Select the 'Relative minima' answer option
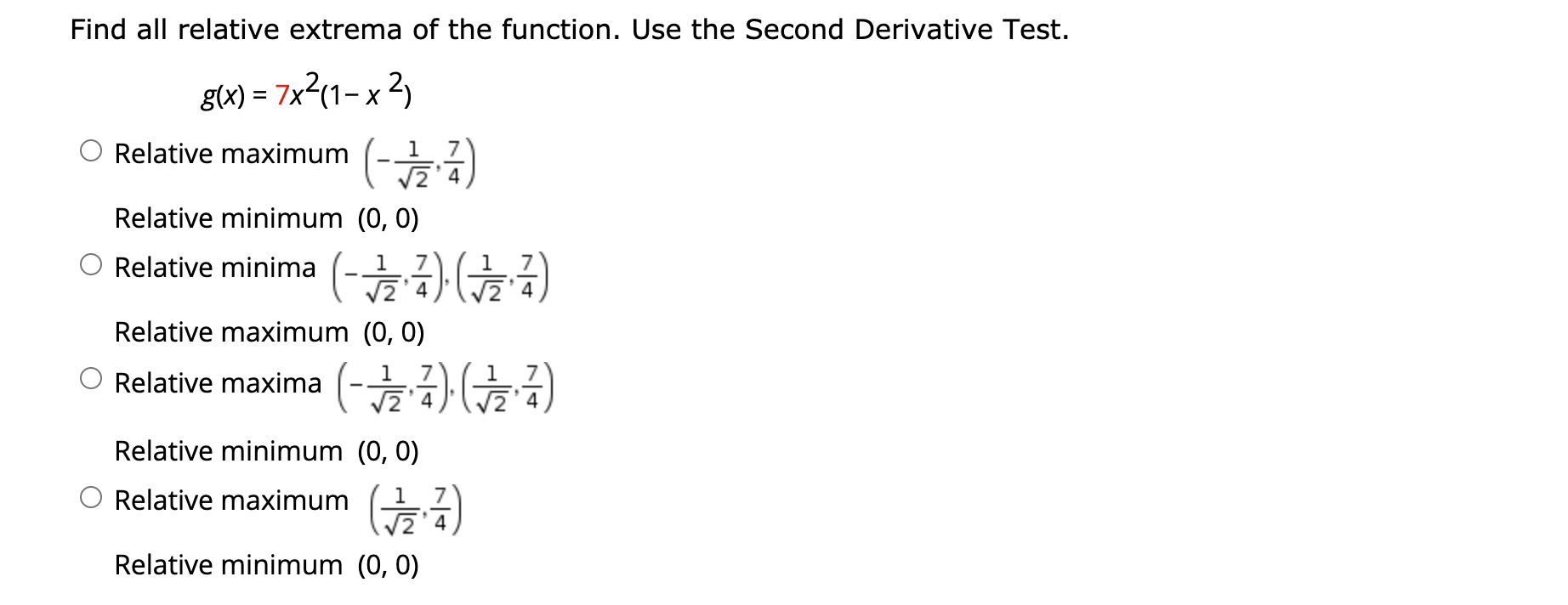Screen dimensions: 1568x605 point(91,263)
